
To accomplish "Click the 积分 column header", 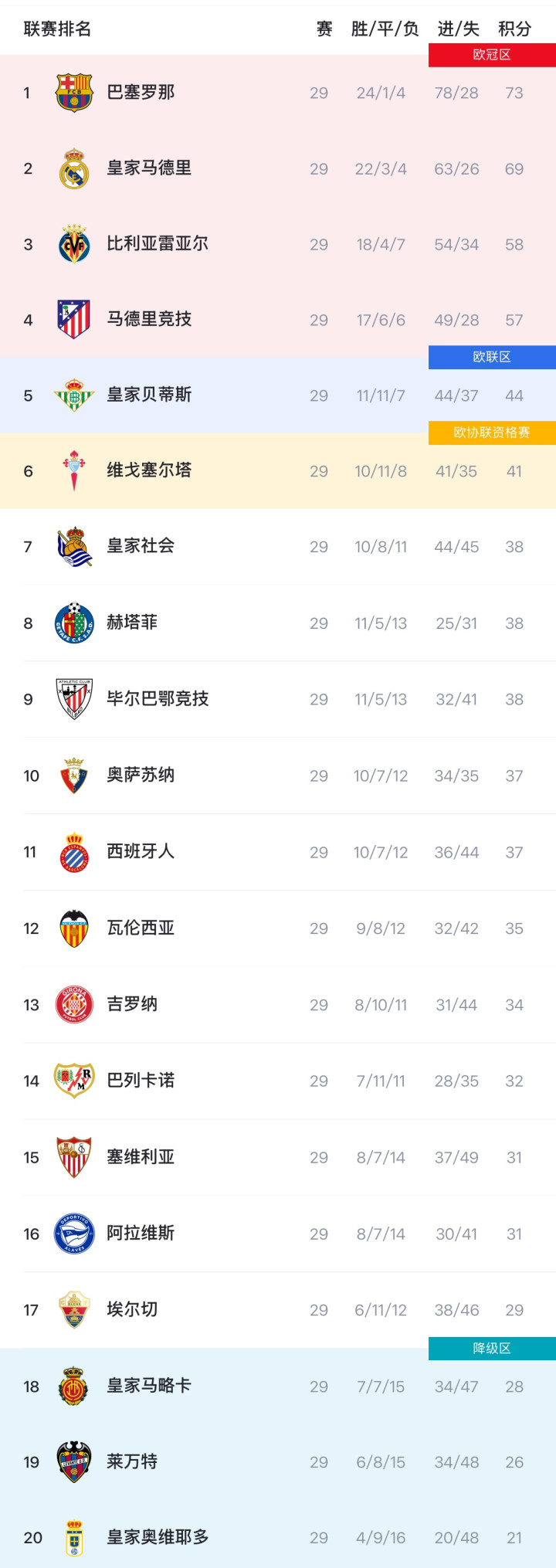I will pyautogui.click(x=514, y=29).
